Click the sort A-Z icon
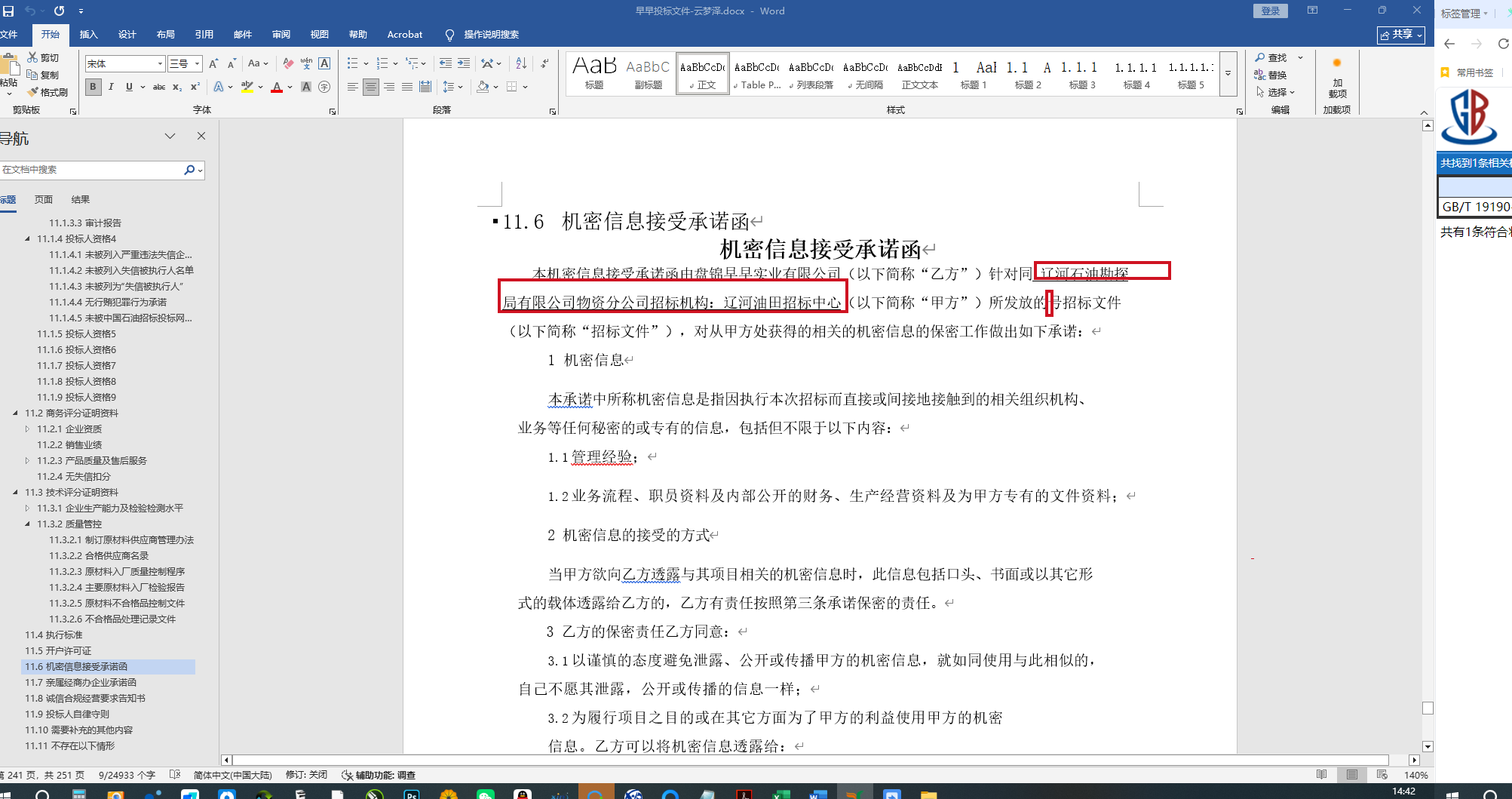1512x799 pixels. point(521,63)
